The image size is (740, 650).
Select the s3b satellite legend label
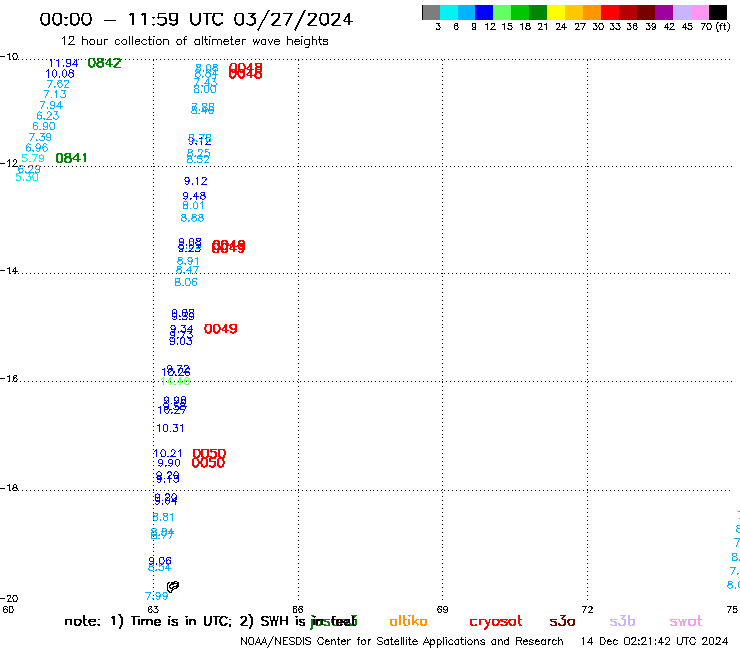click(x=622, y=621)
